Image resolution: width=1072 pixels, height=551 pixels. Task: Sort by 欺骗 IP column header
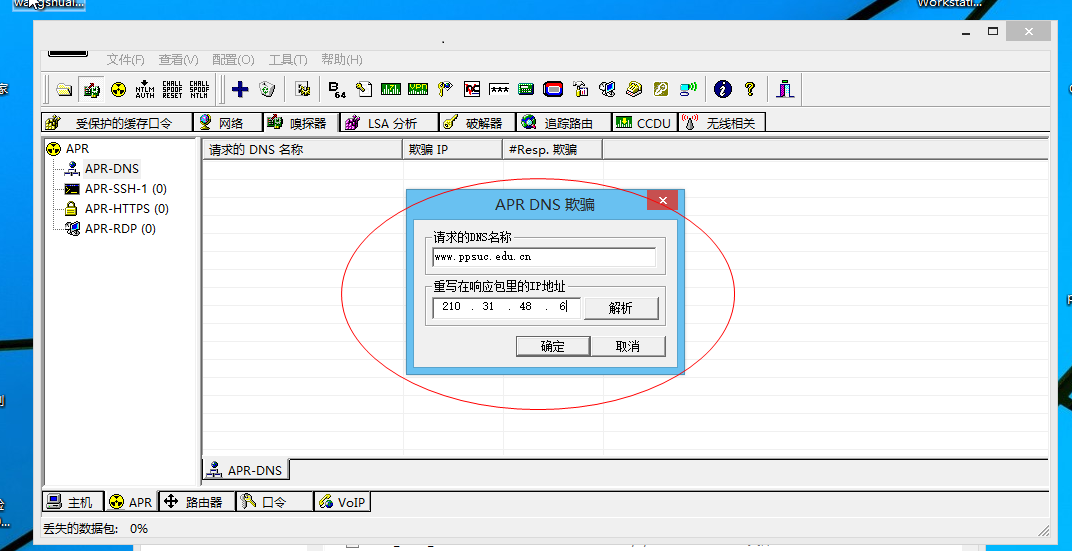point(453,149)
